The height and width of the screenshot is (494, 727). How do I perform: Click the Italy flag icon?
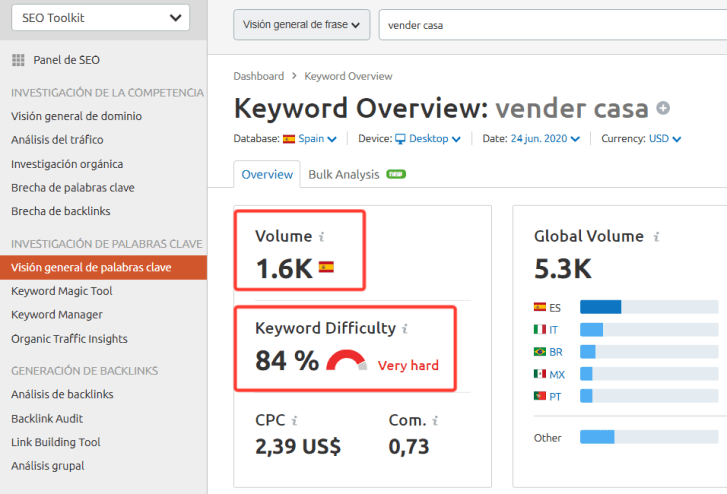[540, 329]
